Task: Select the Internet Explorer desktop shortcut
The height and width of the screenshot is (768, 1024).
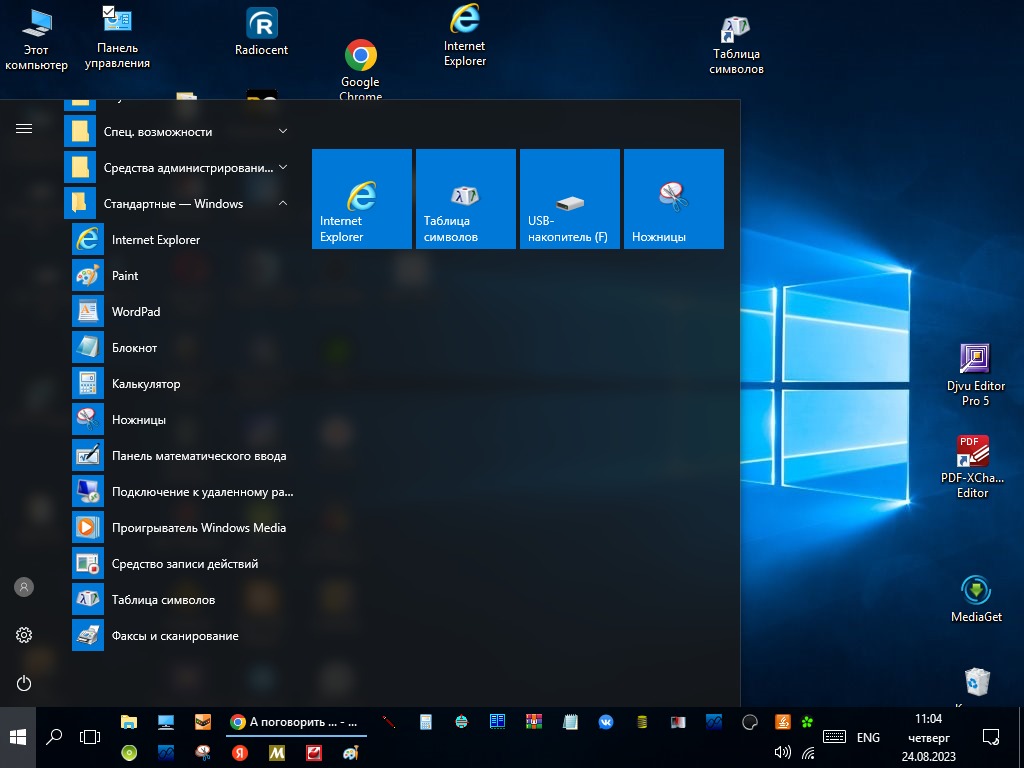Action: coord(465,36)
